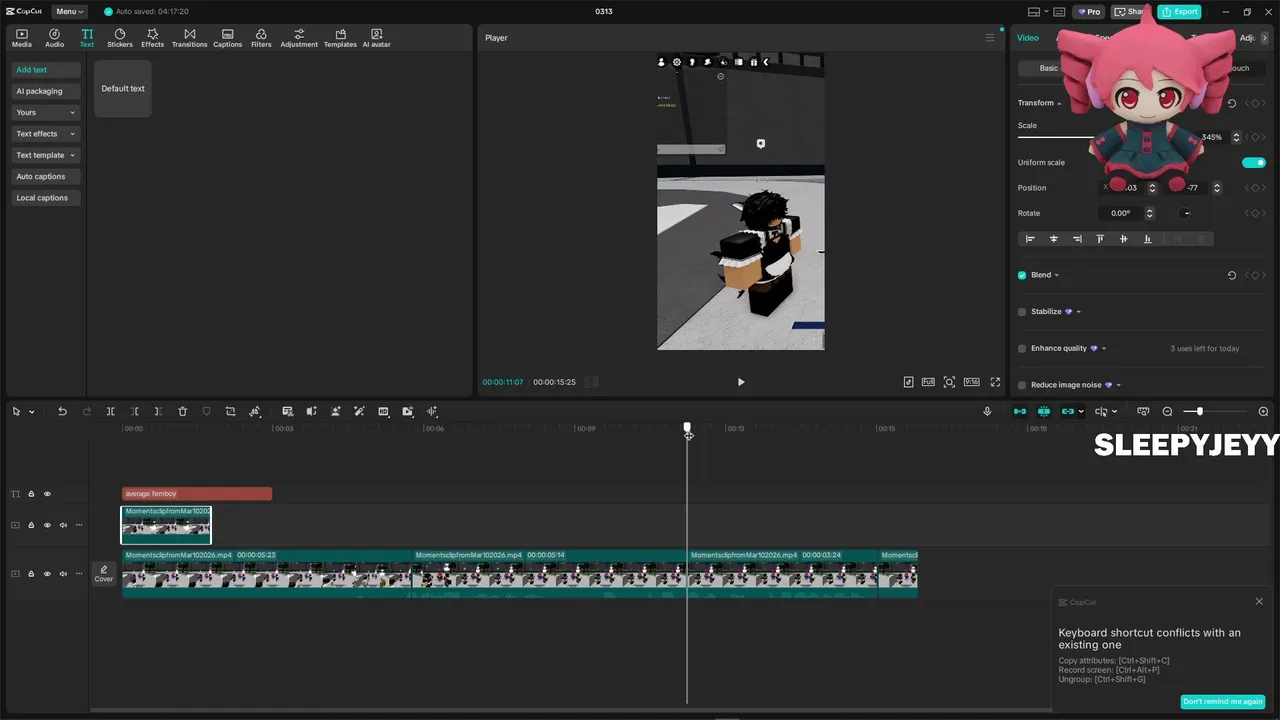This screenshot has height=720, width=1280.
Task: Click the Zoom out timeline magnifier icon
Action: coord(1167,411)
